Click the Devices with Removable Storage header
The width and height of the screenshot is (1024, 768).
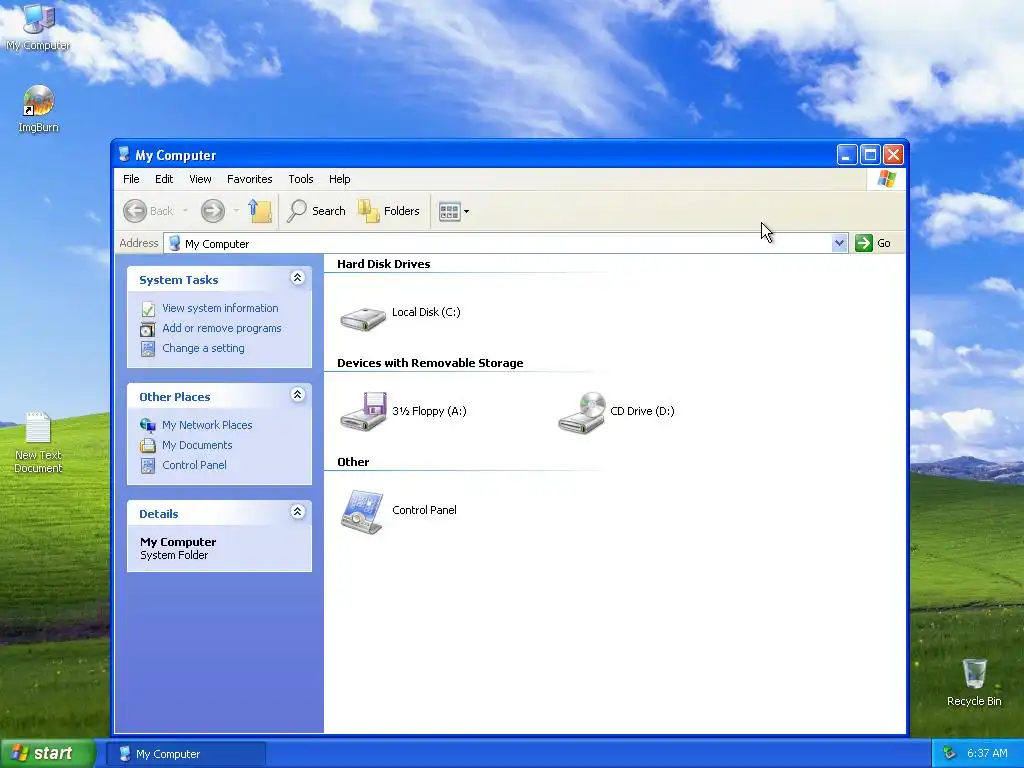coord(430,363)
